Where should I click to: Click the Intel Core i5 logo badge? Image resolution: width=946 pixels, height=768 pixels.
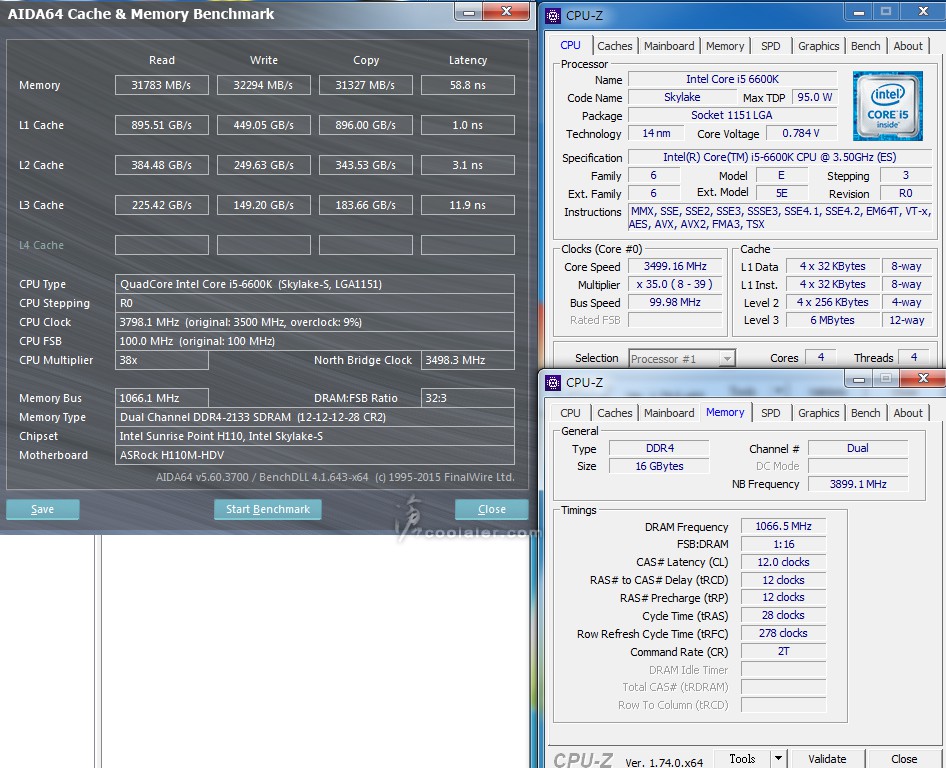[x=887, y=106]
